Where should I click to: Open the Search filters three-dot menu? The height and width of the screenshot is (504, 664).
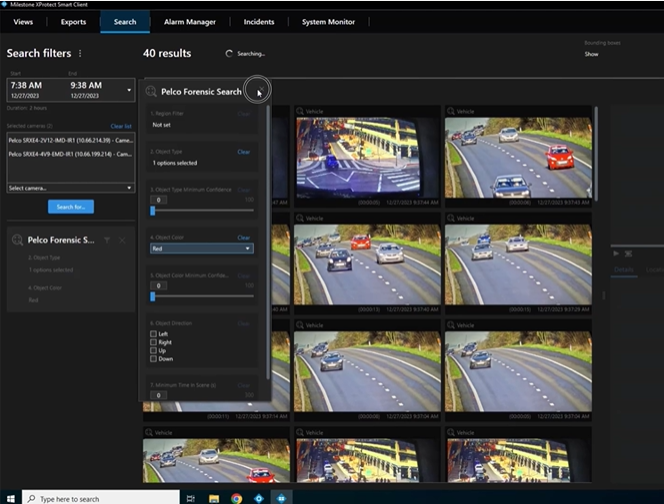tap(80, 54)
